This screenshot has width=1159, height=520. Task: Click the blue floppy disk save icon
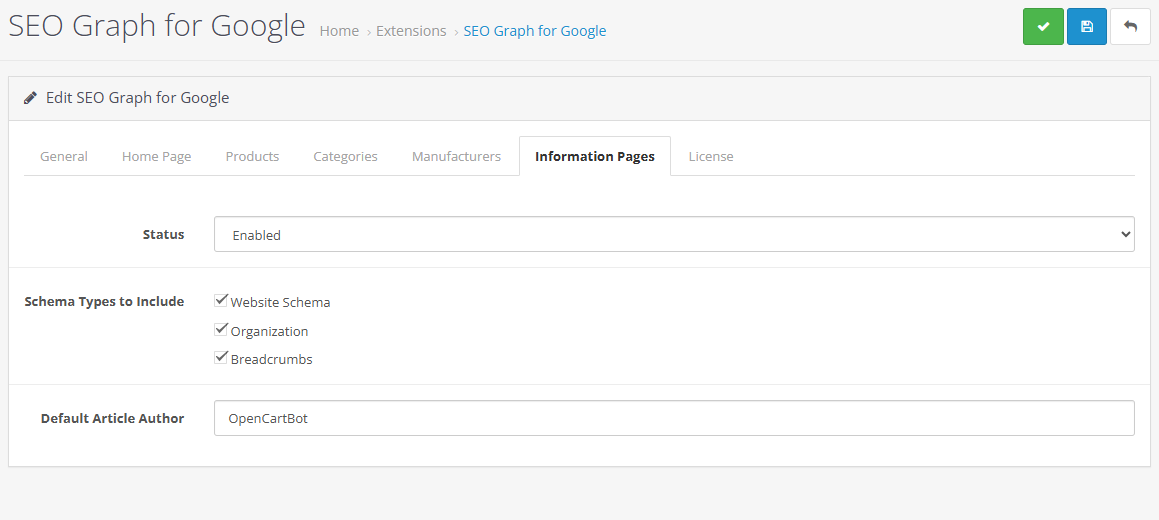[1086, 27]
